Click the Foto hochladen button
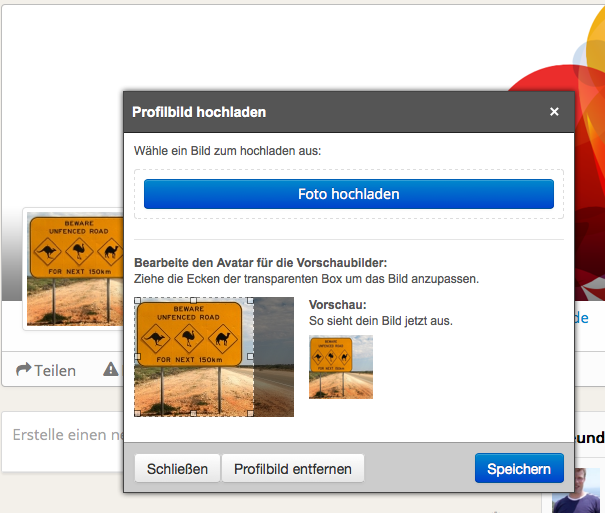The width and height of the screenshot is (605, 513). [x=349, y=194]
